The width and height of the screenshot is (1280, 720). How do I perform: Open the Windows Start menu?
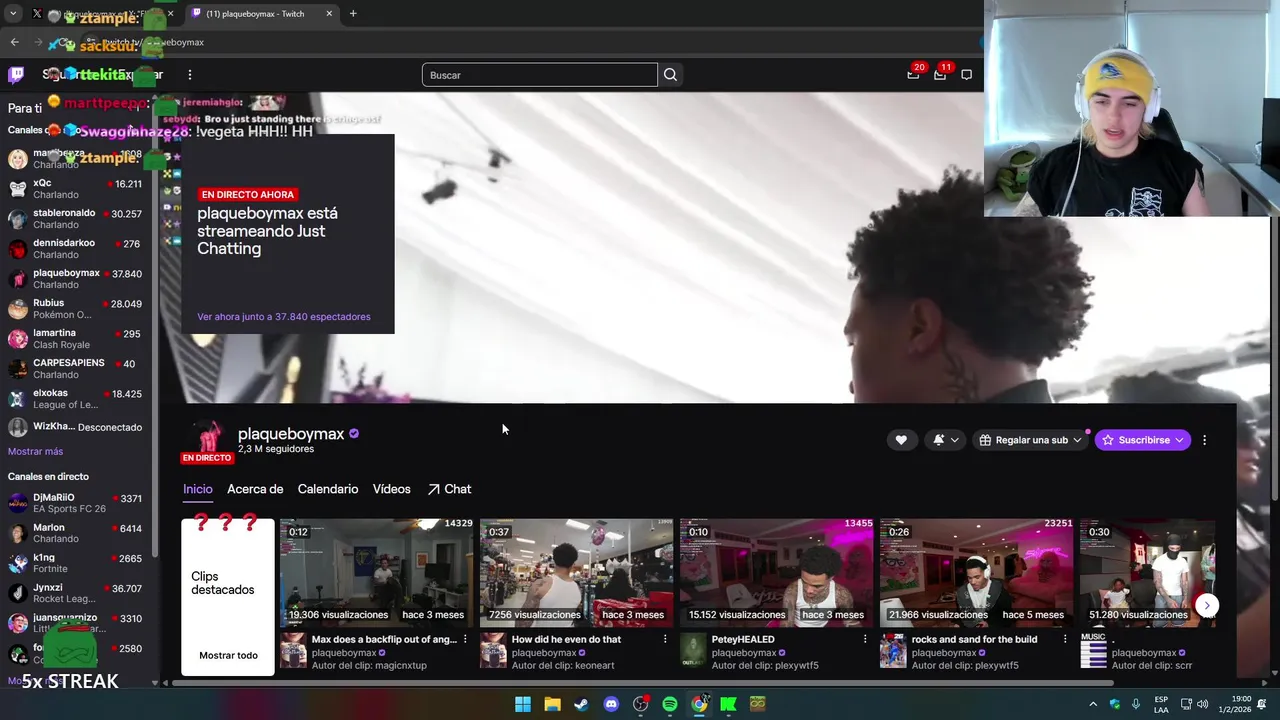tap(522, 704)
